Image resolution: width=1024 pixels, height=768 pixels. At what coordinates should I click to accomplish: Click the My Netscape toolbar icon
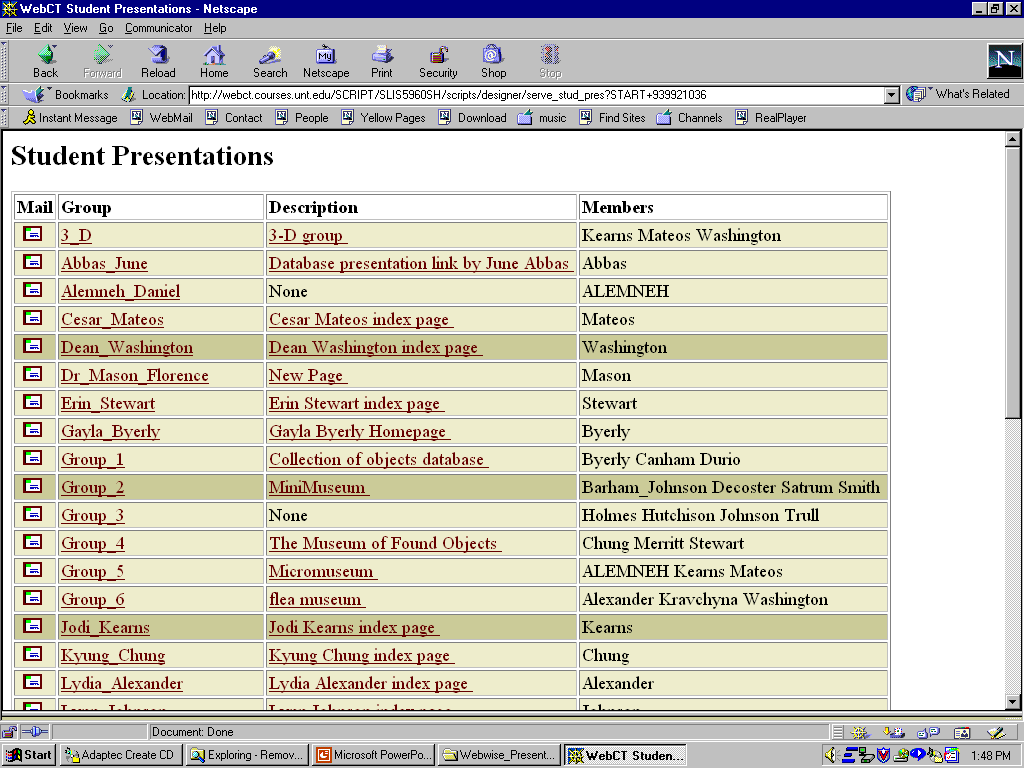coord(326,60)
